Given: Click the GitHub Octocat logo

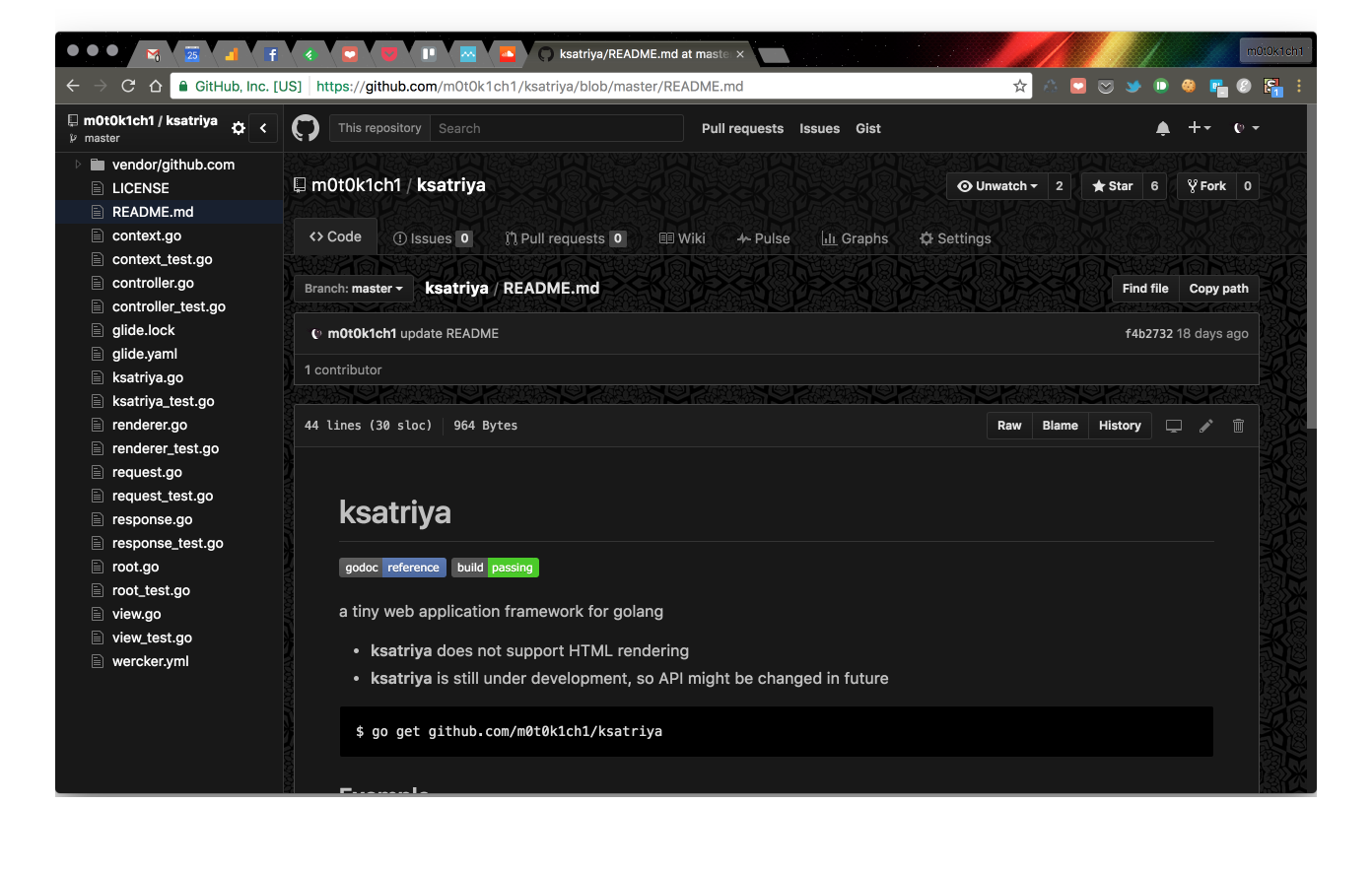Looking at the screenshot, I should pyautogui.click(x=306, y=128).
